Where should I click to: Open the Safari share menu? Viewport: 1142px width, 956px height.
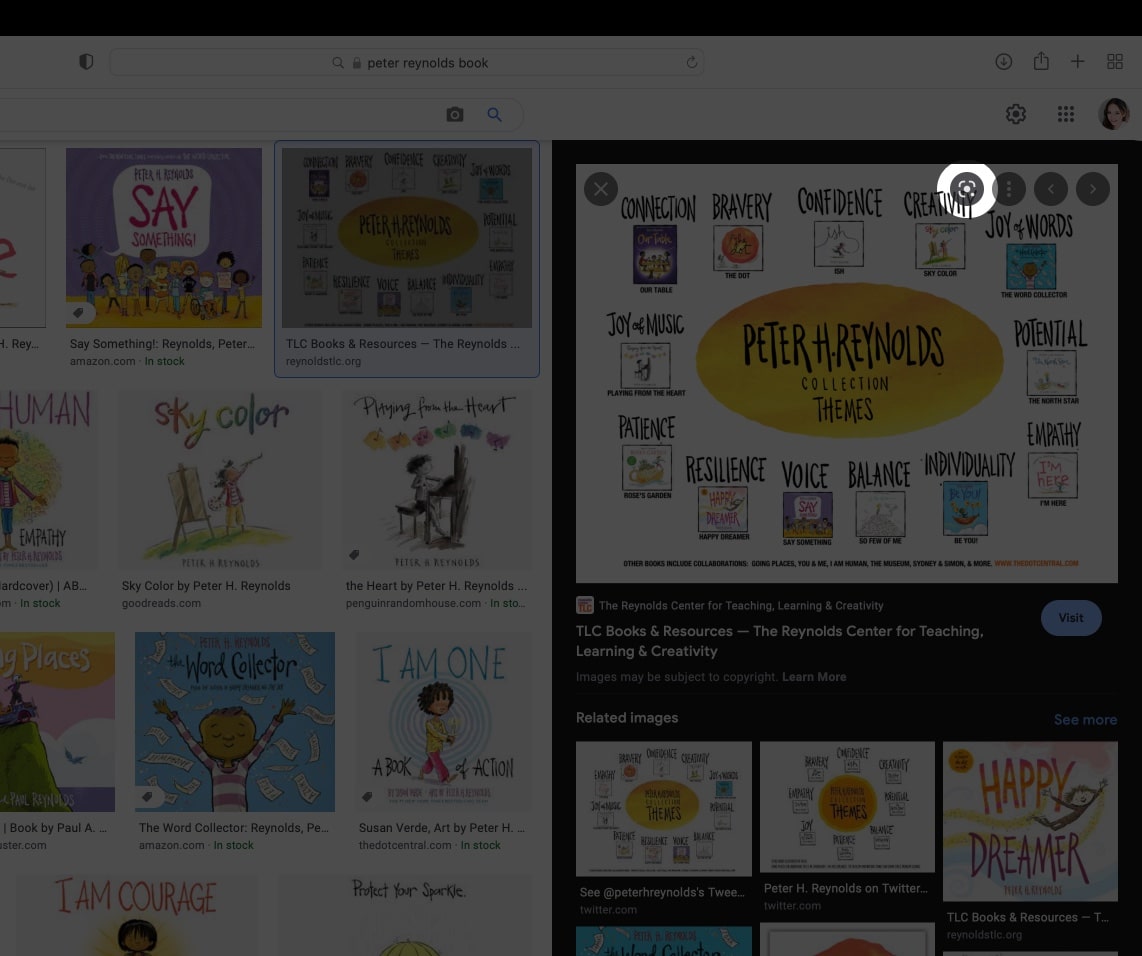click(x=1041, y=62)
